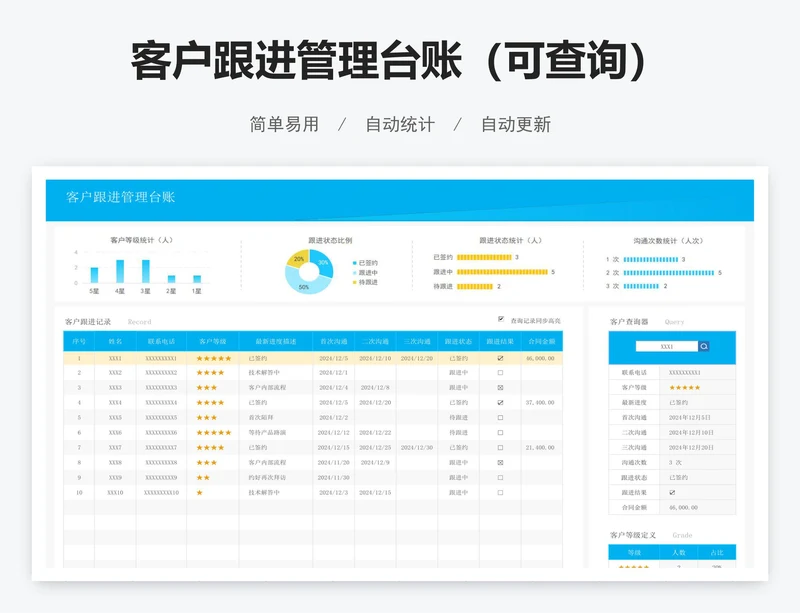Click the 3 次 blue communication bar

coord(641,286)
